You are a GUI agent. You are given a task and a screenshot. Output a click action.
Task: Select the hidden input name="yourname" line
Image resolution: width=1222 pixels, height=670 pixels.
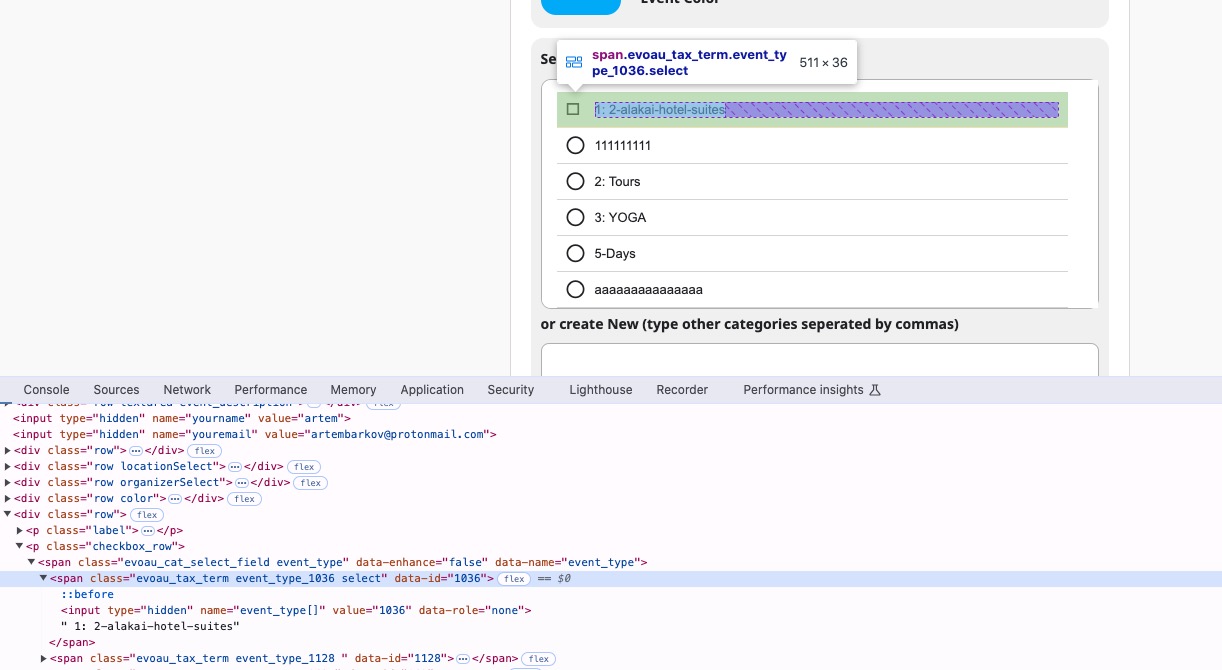(182, 418)
